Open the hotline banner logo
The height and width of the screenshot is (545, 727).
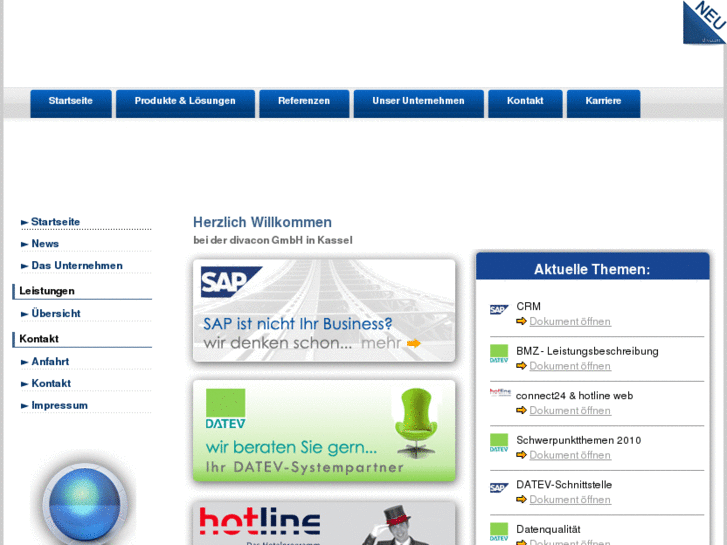[x=260, y=521]
